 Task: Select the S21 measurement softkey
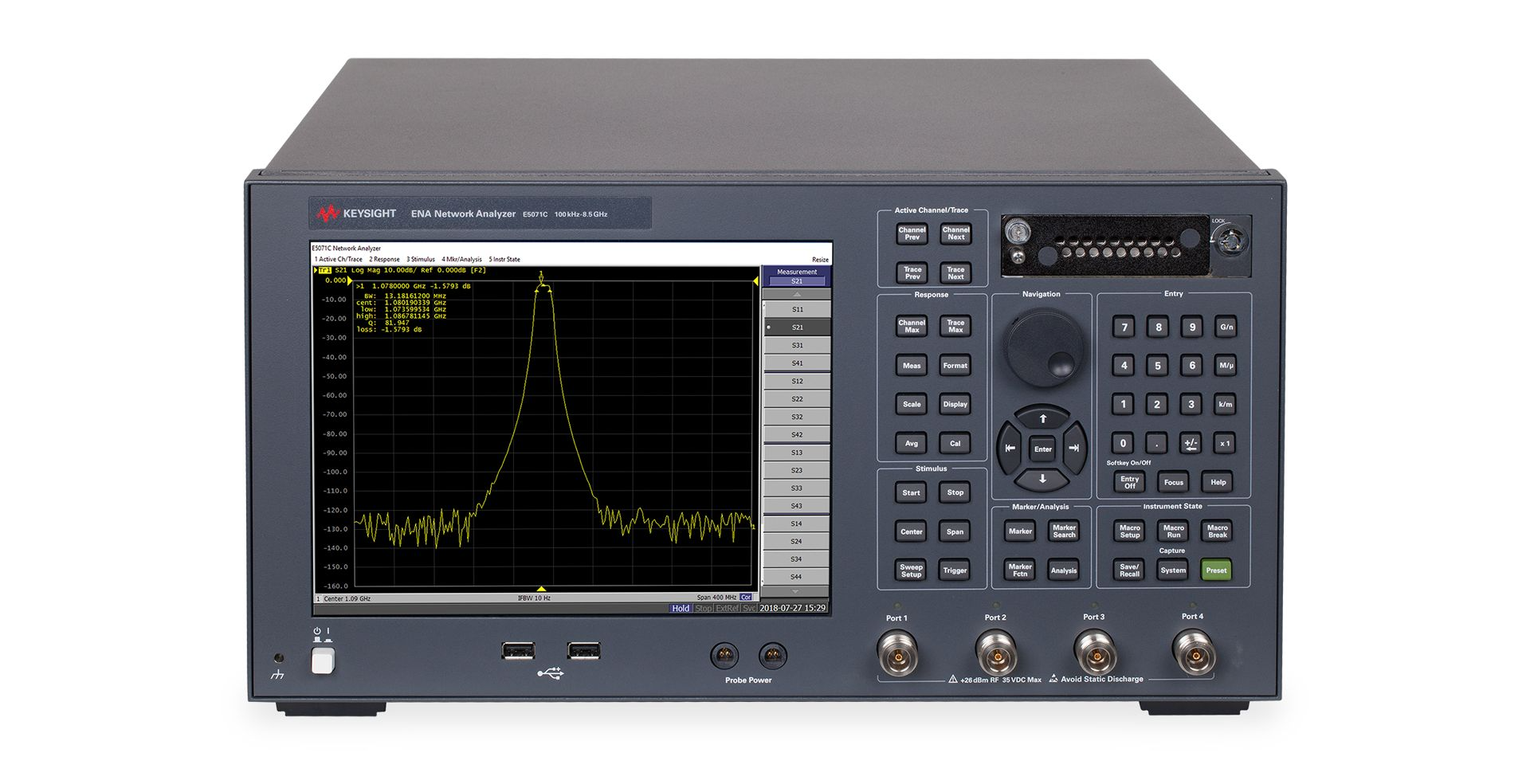[x=797, y=327]
